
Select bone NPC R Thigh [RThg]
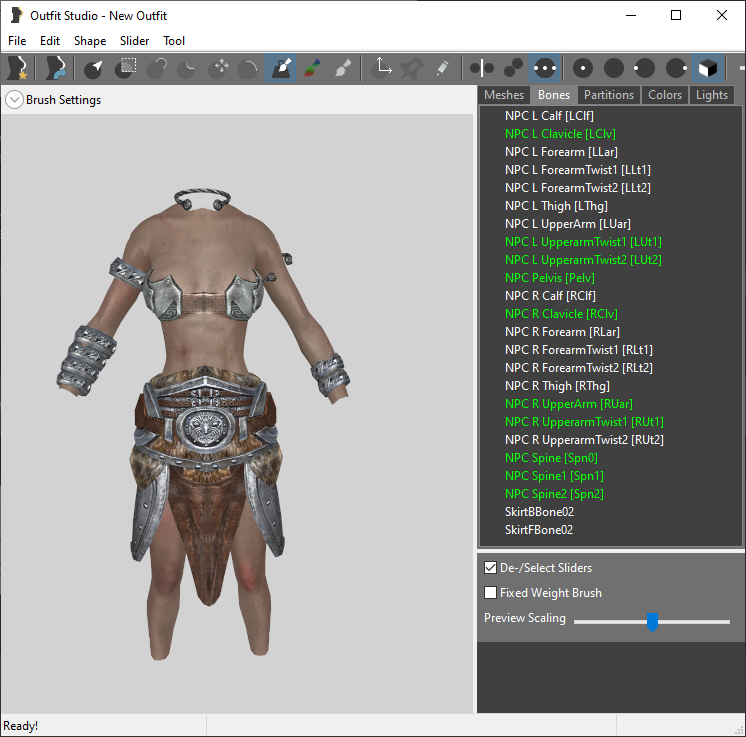[557, 386]
